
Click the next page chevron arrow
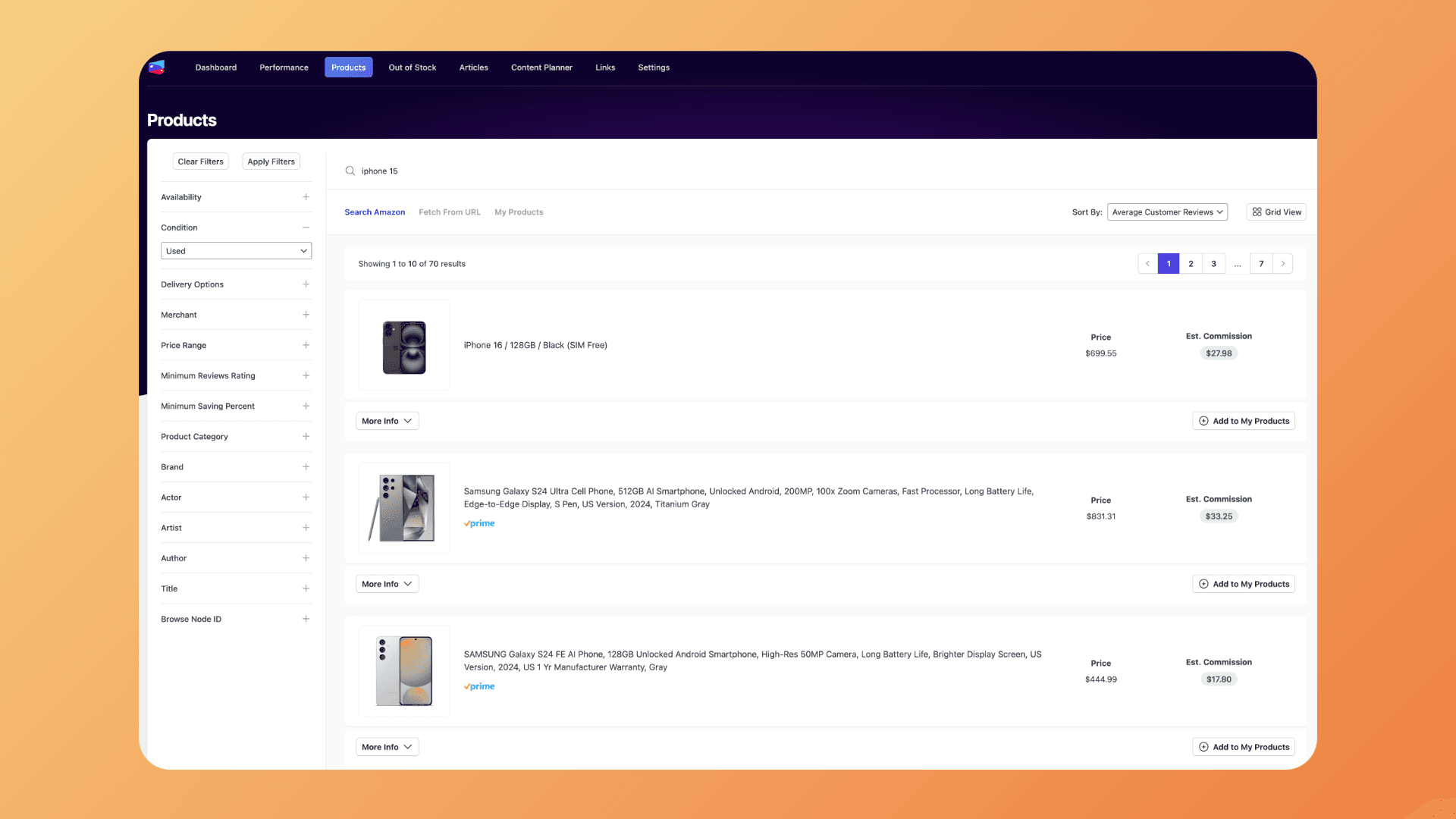(x=1282, y=263)
